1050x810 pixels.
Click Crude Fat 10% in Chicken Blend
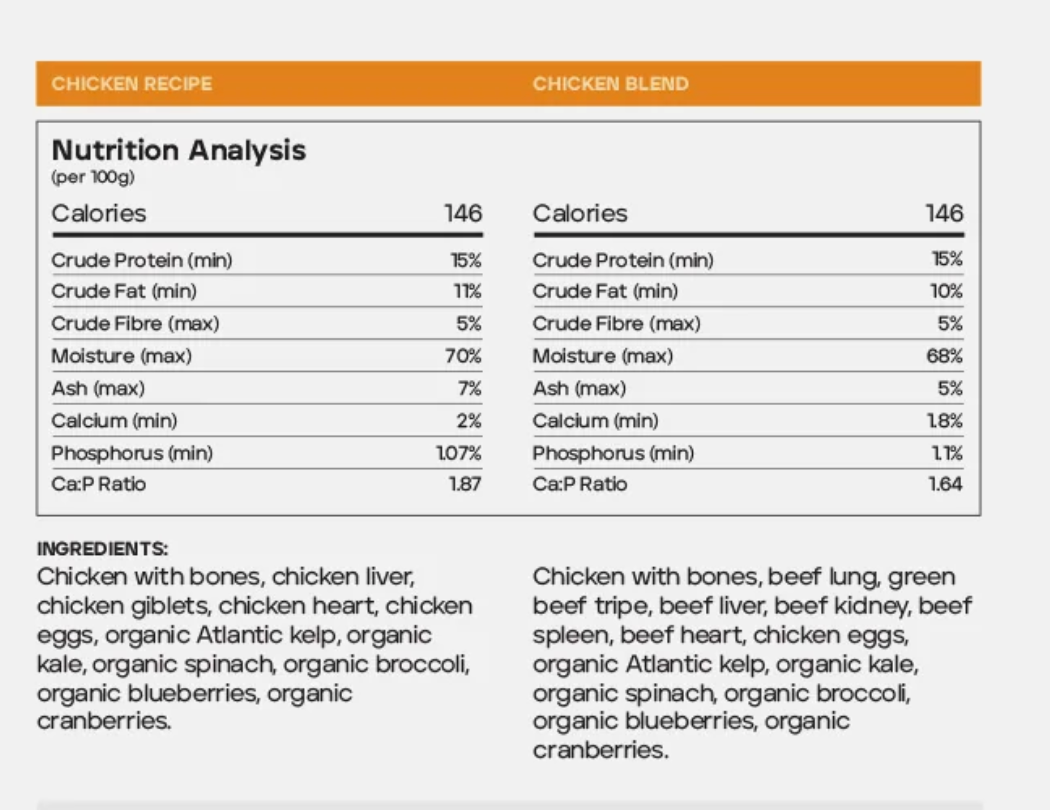[x=946, y=292]
